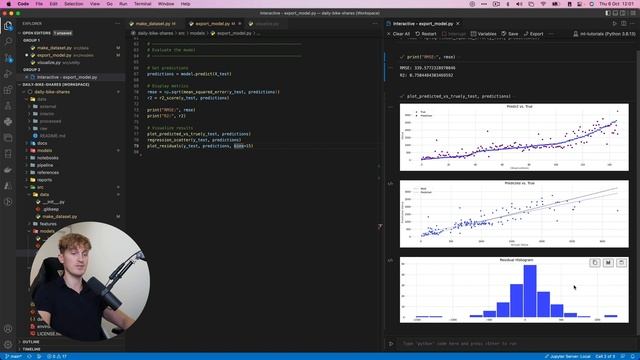640x360 pixels.
Task: Expand the Residual Histogram plot viewer
Action: (621, 262)
